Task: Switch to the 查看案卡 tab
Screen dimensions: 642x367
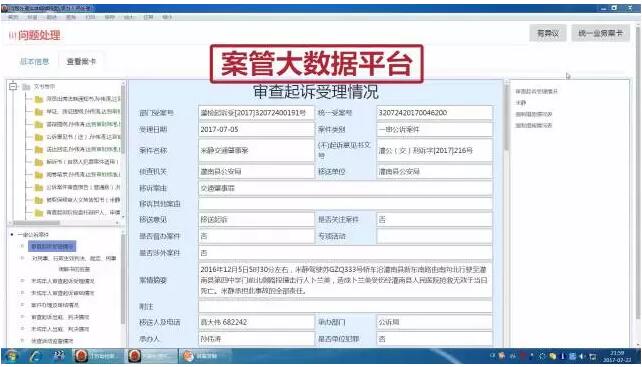Action: [x=81, y=62]
